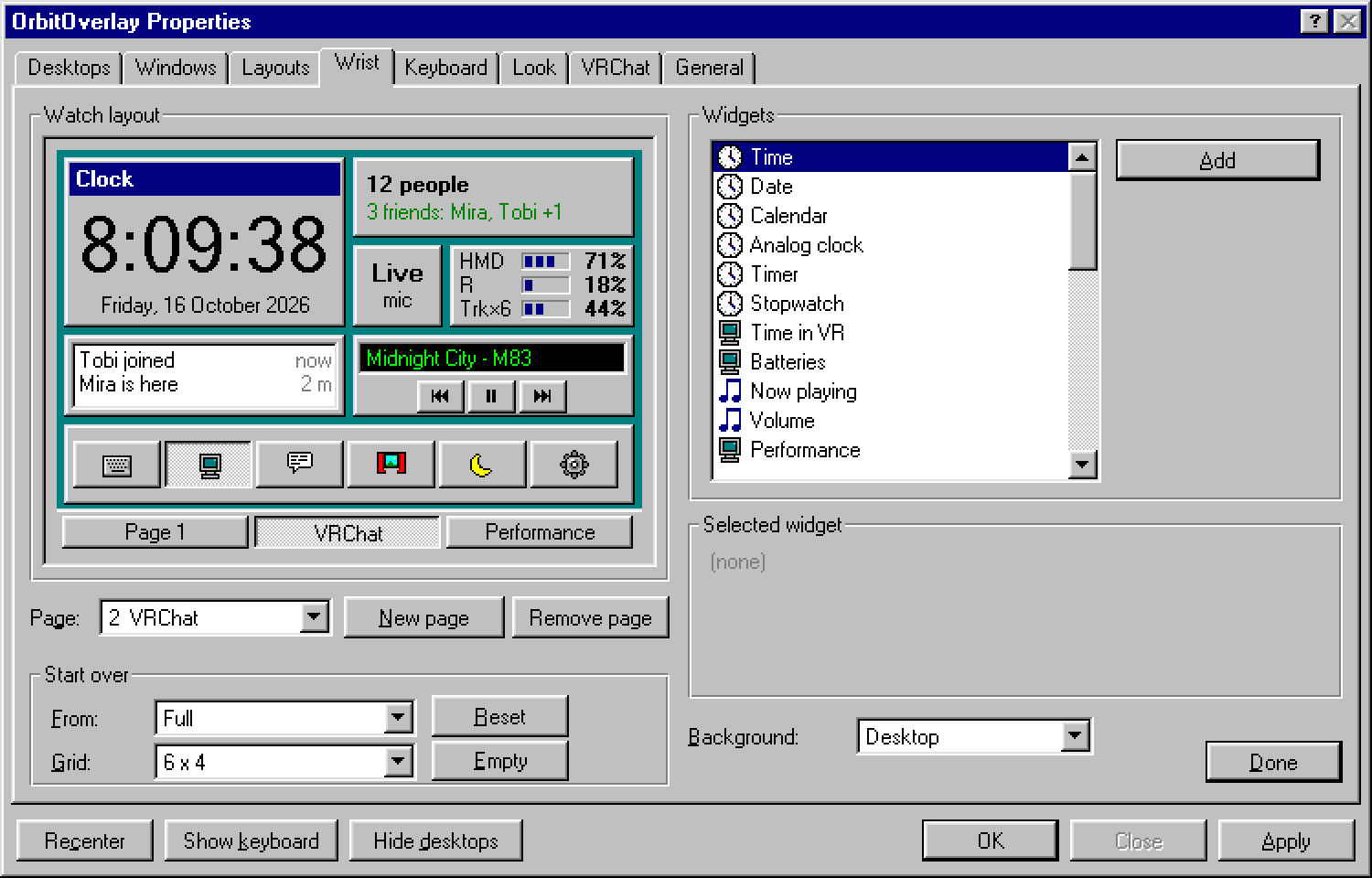Viewport: 1372px width, 878px height.
Task: Switch to the Keyboard tab
Action: (x=445, y=68)
